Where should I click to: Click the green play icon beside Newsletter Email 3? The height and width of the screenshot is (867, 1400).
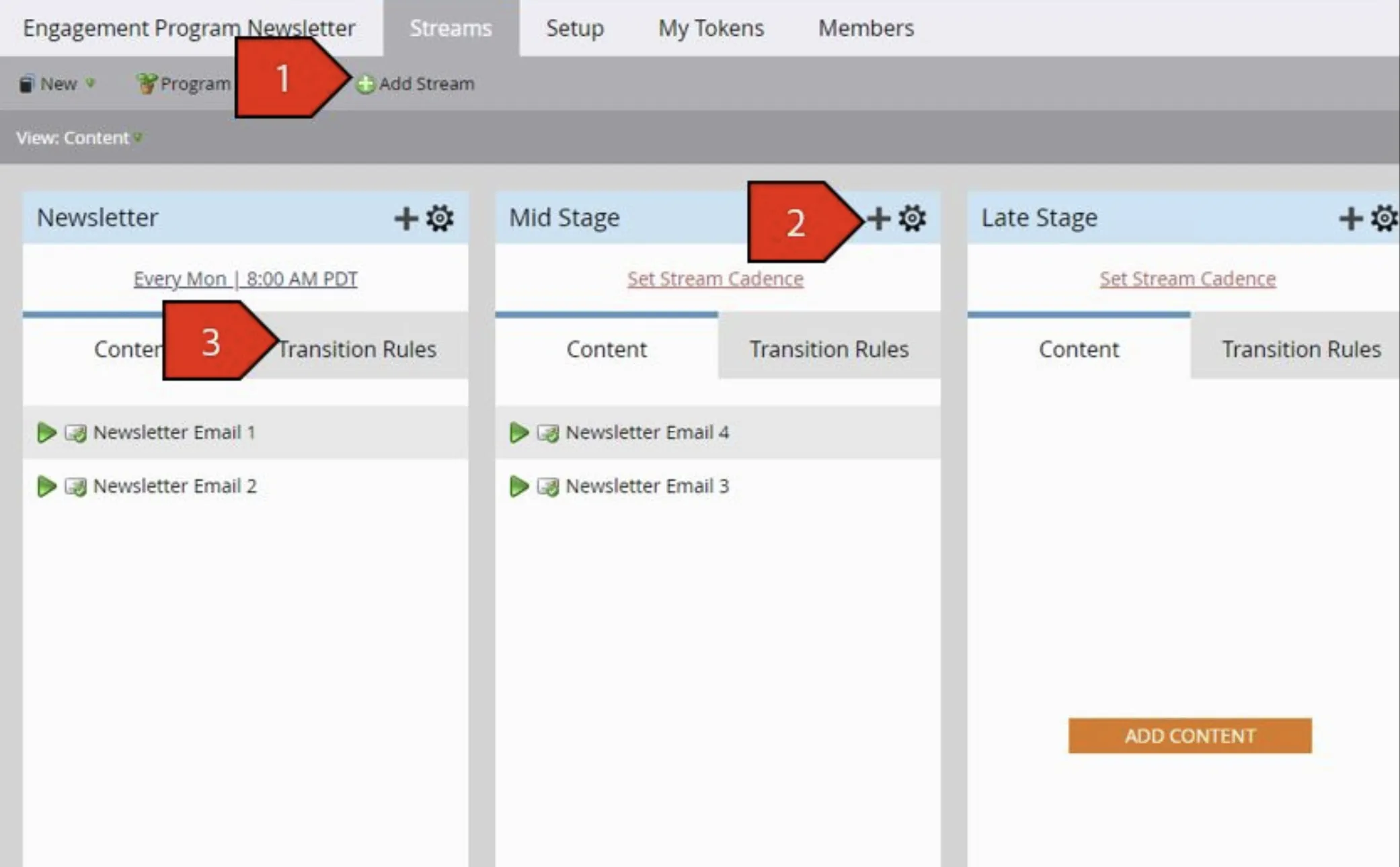[519, 486]
